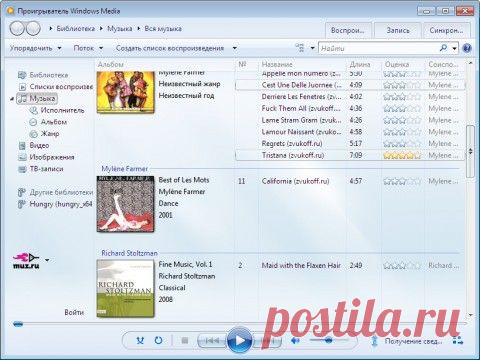Toggle shuffle playback

(x=140, y=340)
